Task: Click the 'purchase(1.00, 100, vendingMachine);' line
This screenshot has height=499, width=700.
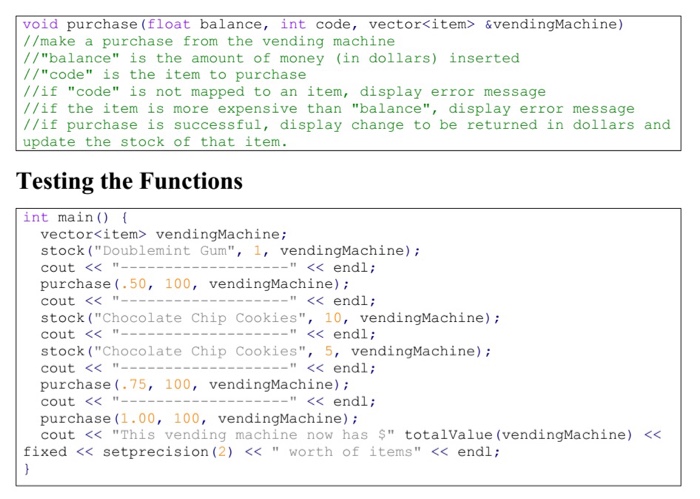Action: (199, 419)
